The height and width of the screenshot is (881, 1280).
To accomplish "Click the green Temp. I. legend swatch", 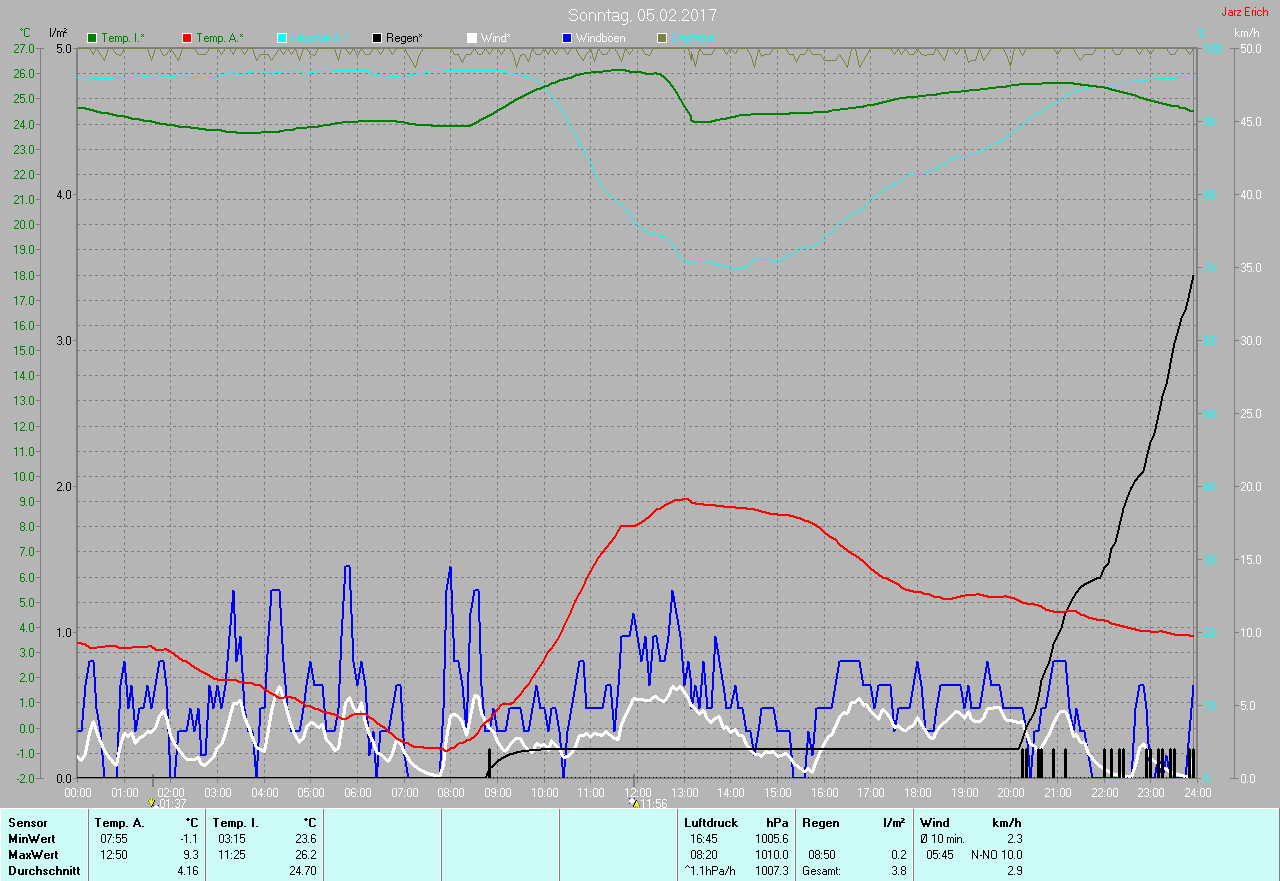I will (93, 38).
